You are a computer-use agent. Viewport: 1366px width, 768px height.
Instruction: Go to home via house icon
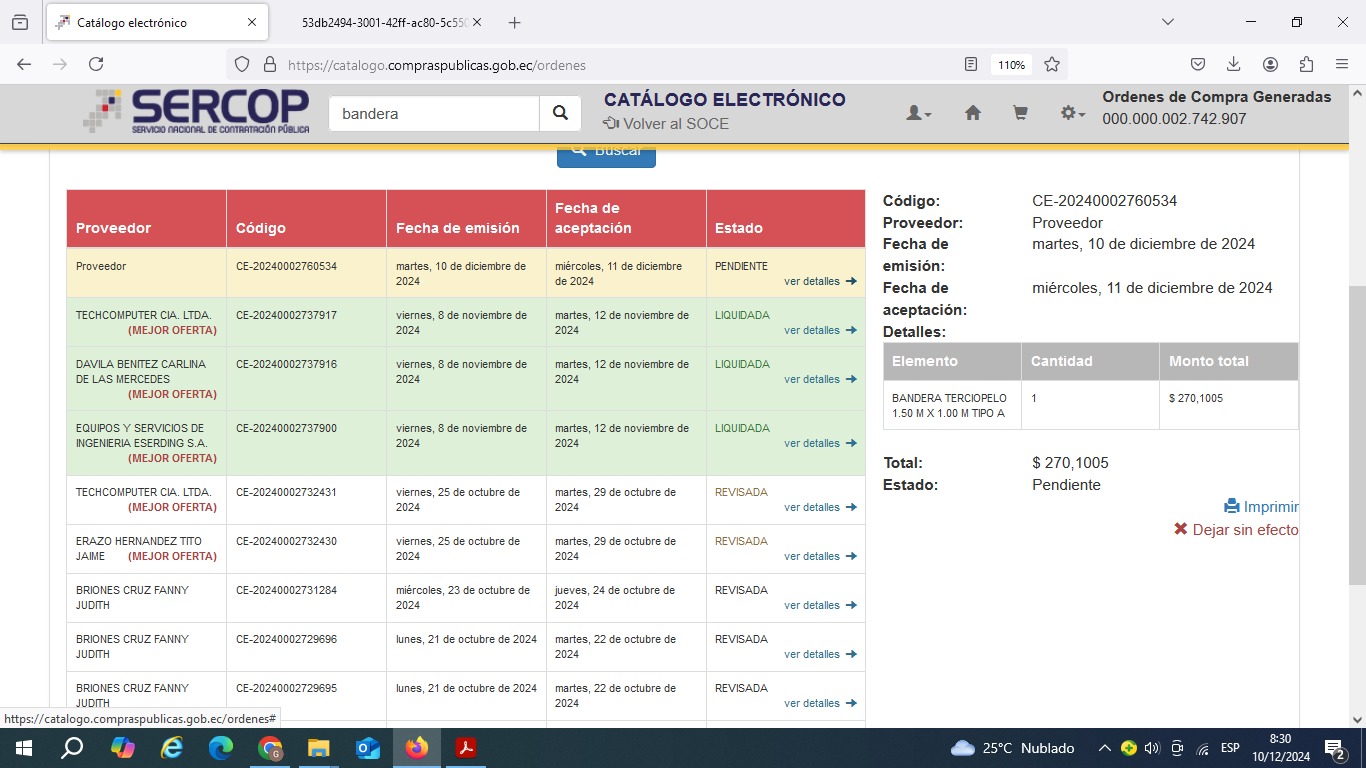972,114
